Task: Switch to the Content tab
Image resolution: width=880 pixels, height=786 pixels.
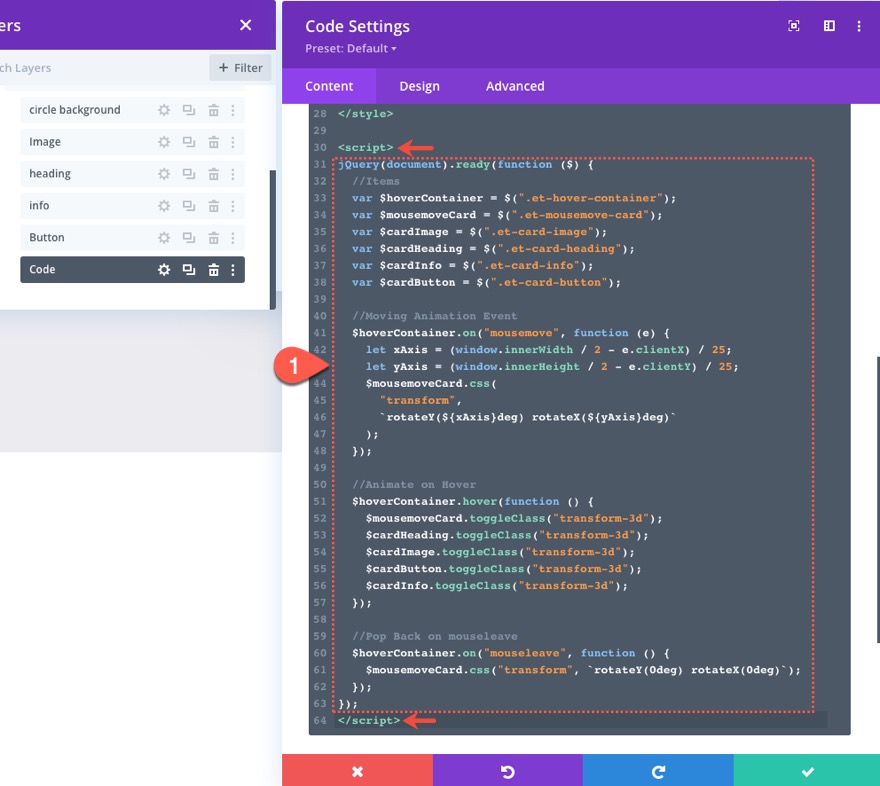Action: click(329, 86)
